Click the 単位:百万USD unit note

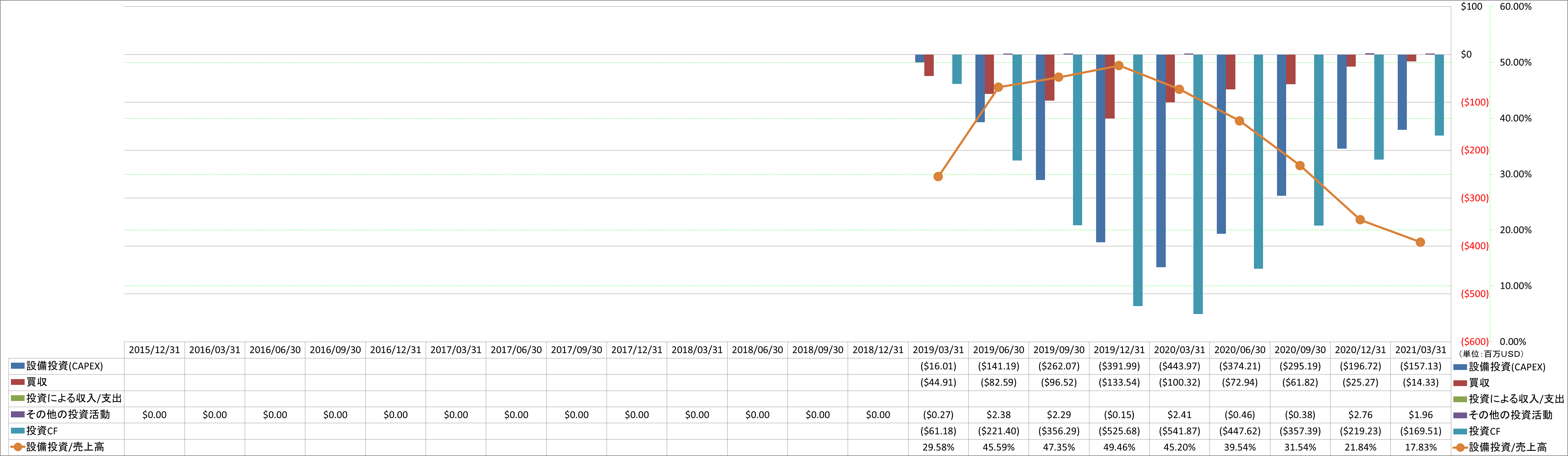pos(1491,354)
